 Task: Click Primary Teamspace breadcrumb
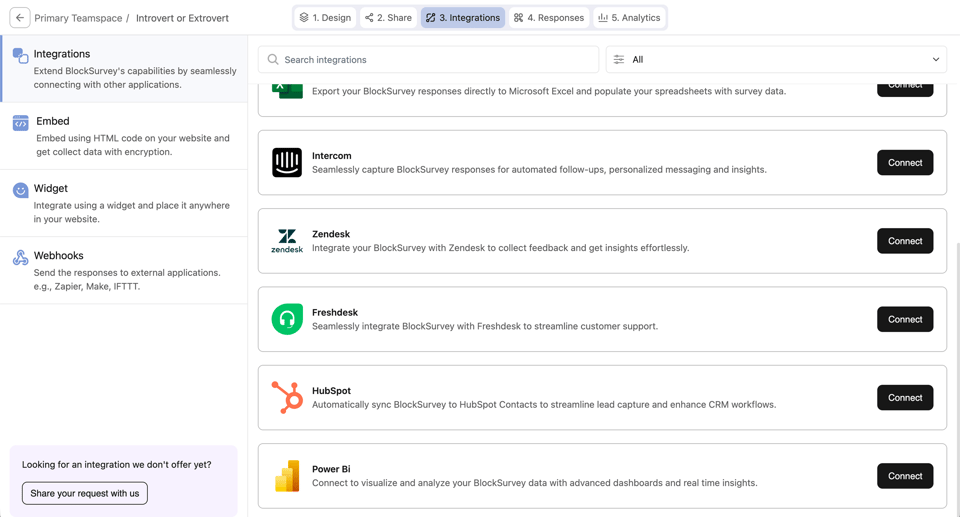coord(78,18)
